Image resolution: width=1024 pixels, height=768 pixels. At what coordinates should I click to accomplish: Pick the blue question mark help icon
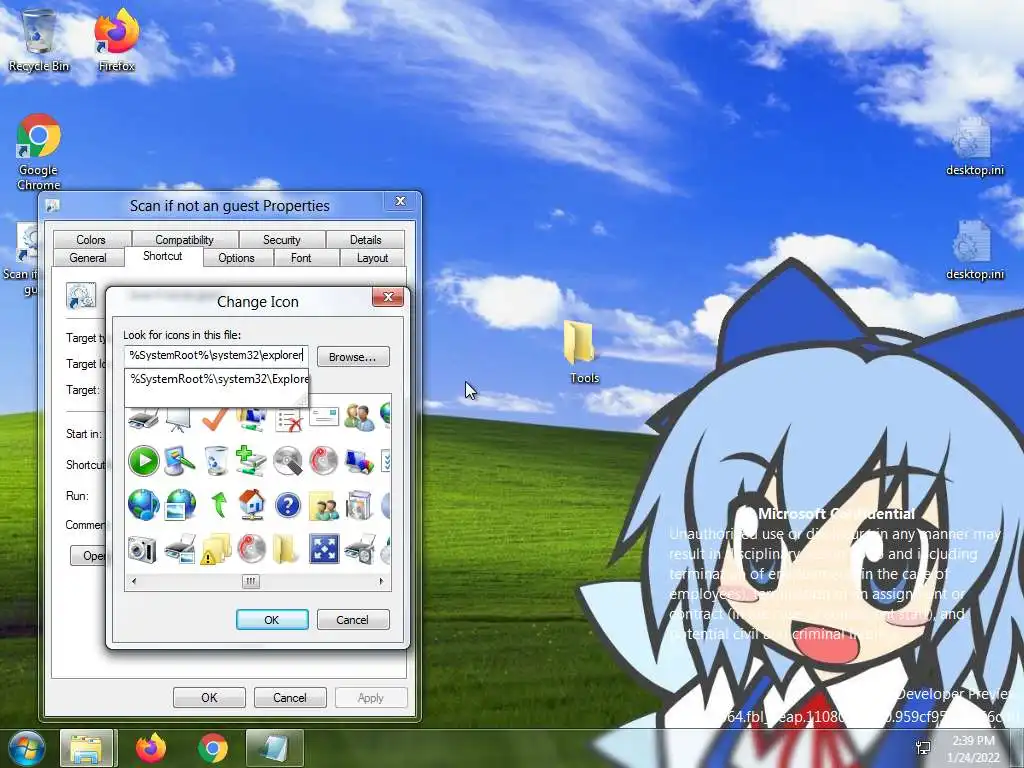[287, 505]
